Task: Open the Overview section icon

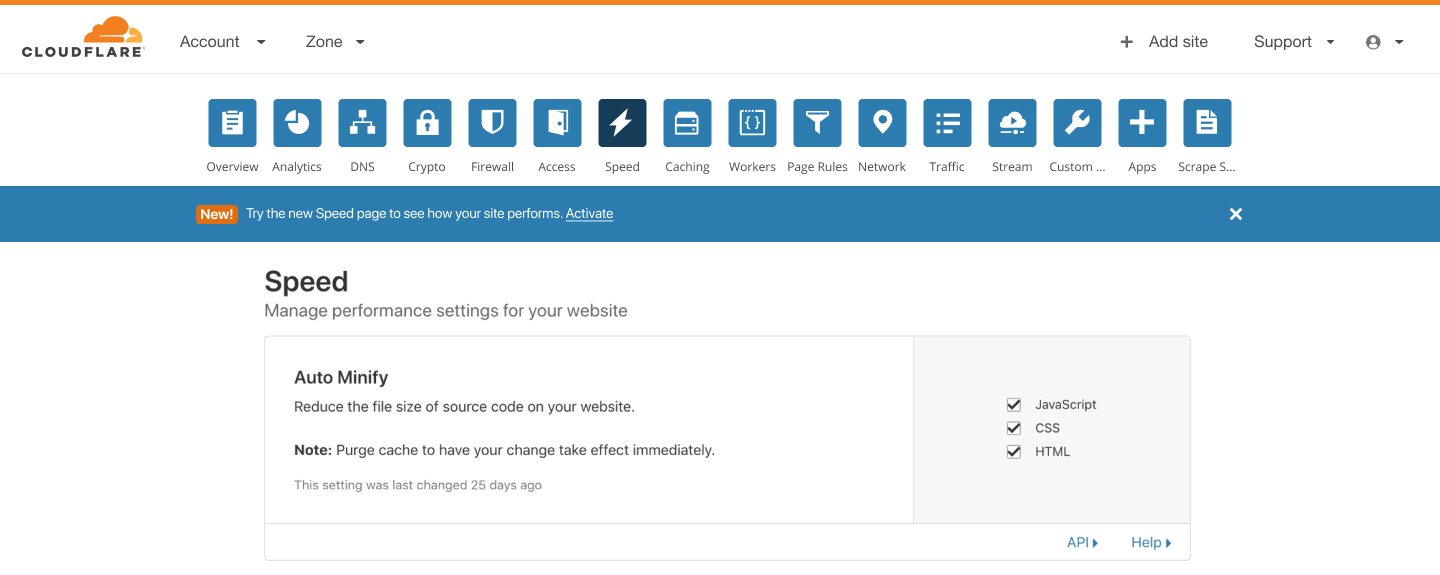Action: click(232, 123)
